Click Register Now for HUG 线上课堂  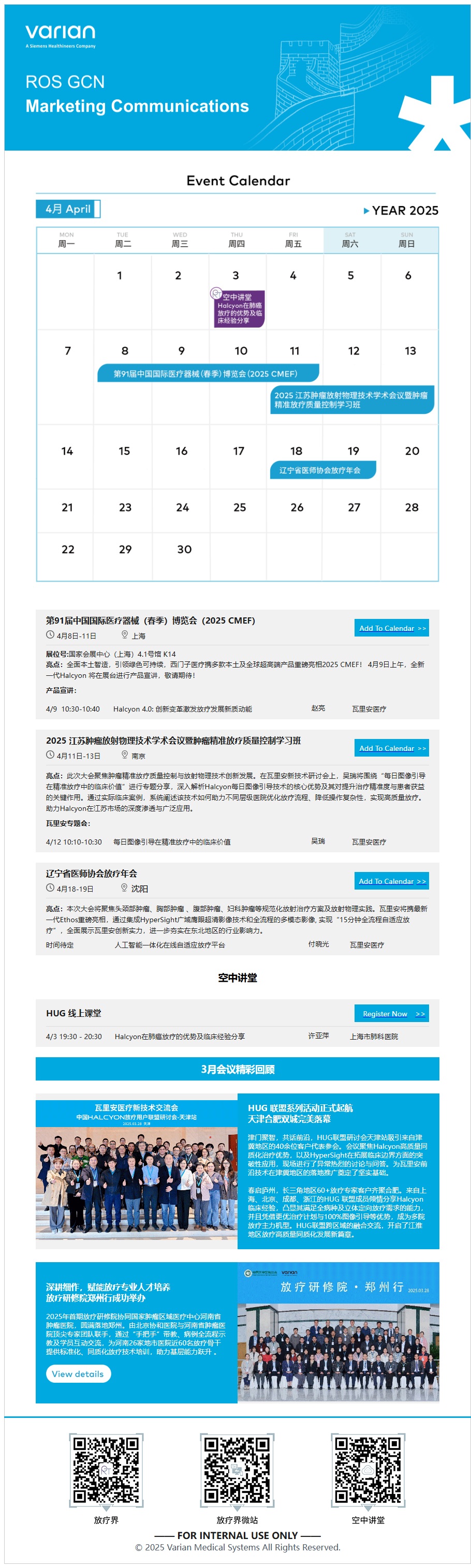pos(392,1013)
